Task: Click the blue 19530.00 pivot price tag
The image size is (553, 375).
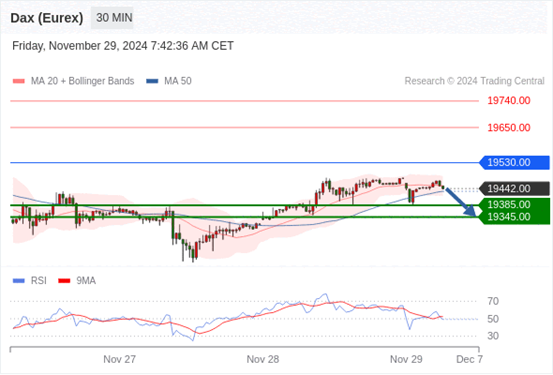Action: 515,163
